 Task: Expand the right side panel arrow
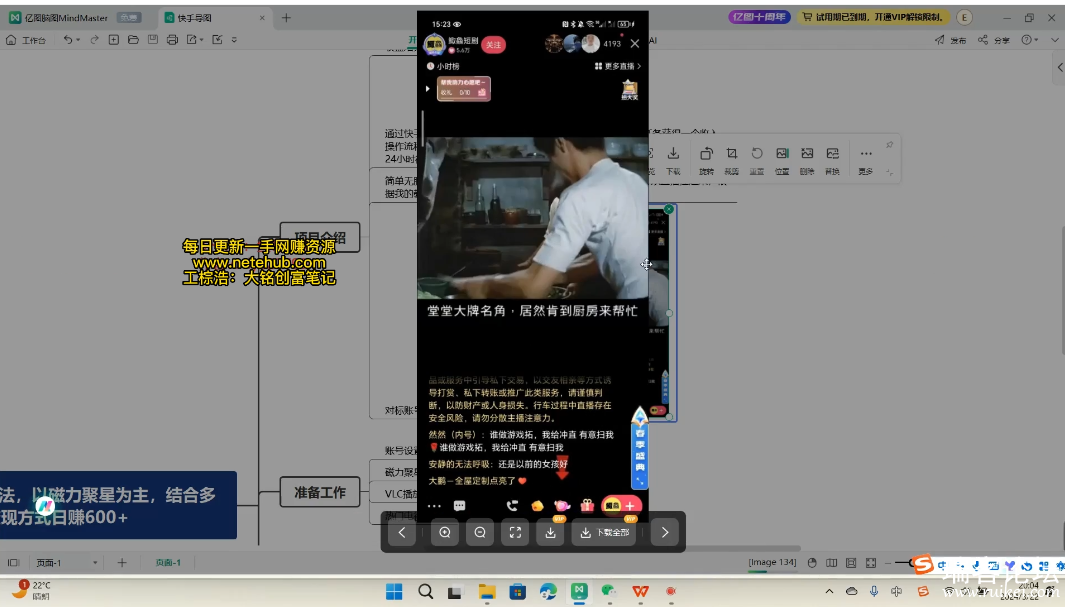1060,67
